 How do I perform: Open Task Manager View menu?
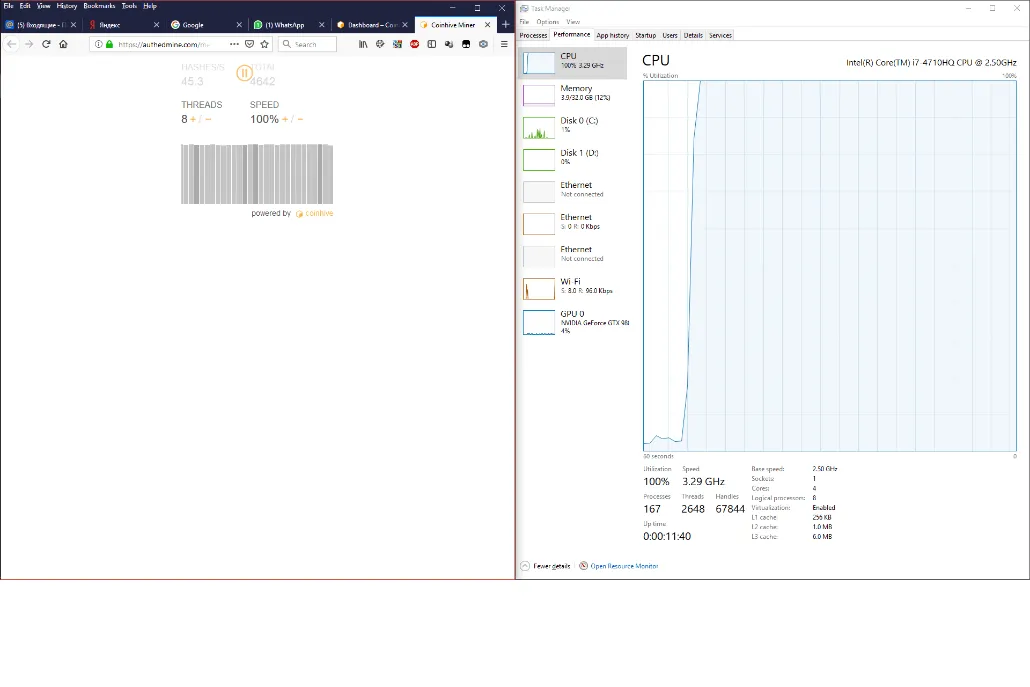coord(573,22)
